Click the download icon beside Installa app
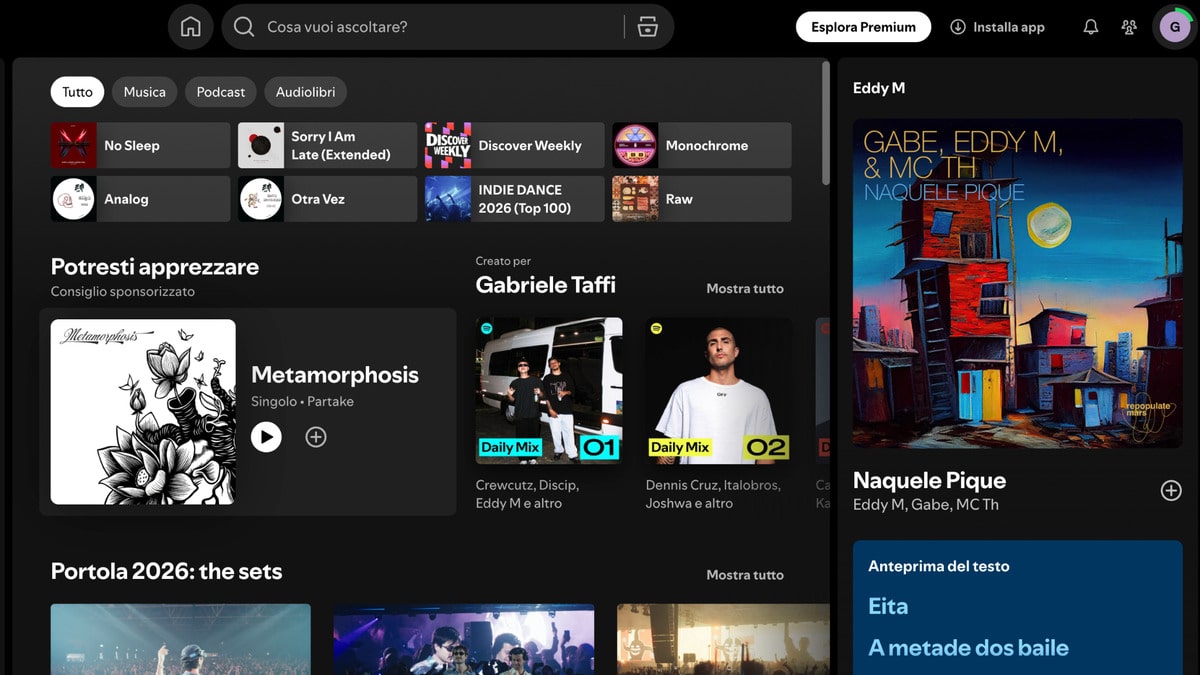 [x=958, y=27]
